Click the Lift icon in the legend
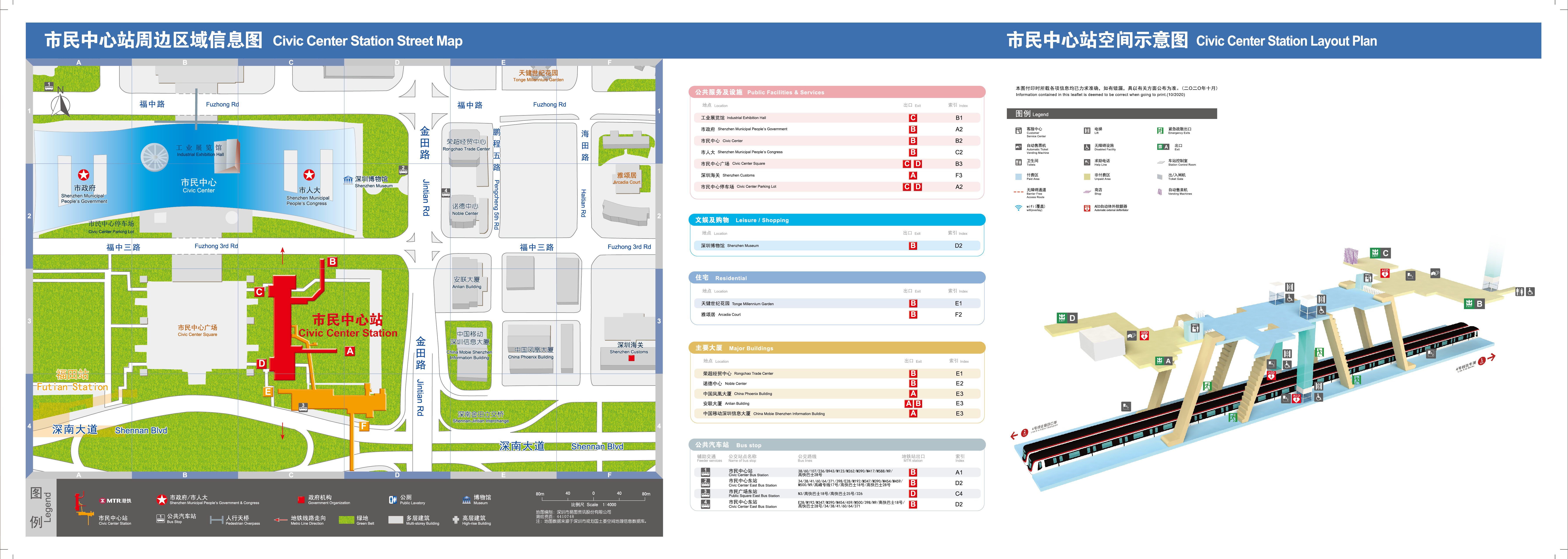This screenshot has width=1568, height=559. click(1087, 131)
